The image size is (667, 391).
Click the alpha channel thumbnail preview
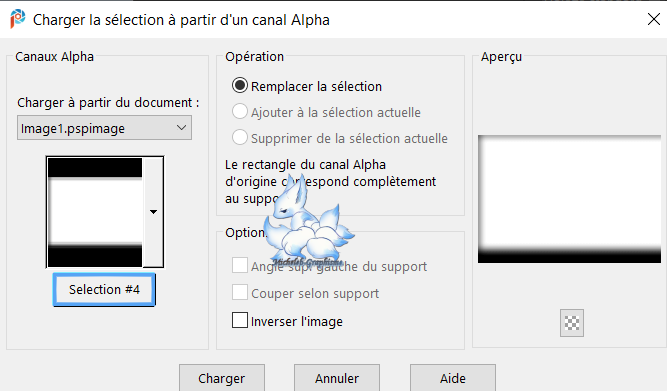point(95,212)
